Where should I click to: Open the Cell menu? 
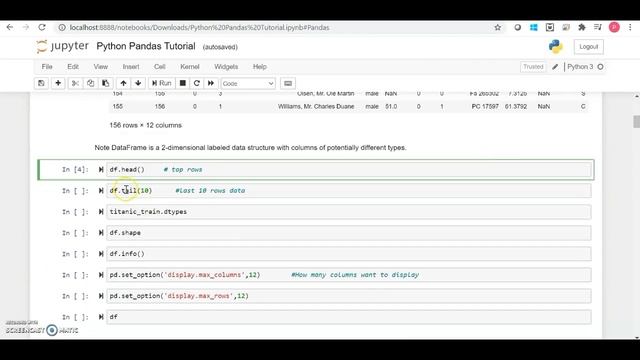coord(160,67)
